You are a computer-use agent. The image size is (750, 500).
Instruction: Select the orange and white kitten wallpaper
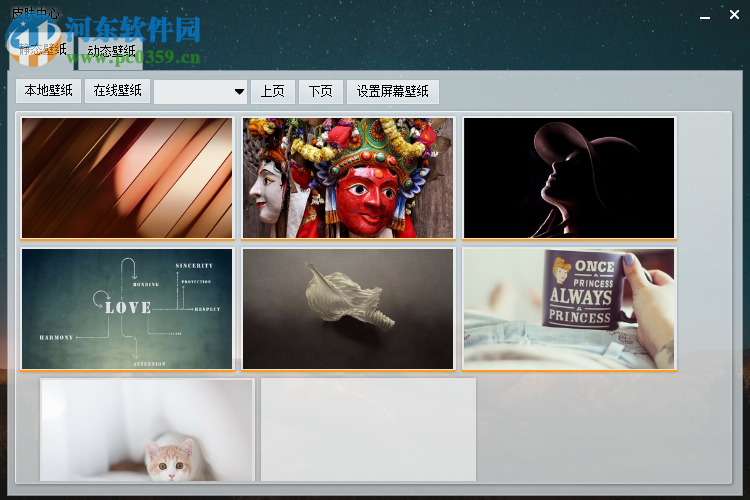147,430
